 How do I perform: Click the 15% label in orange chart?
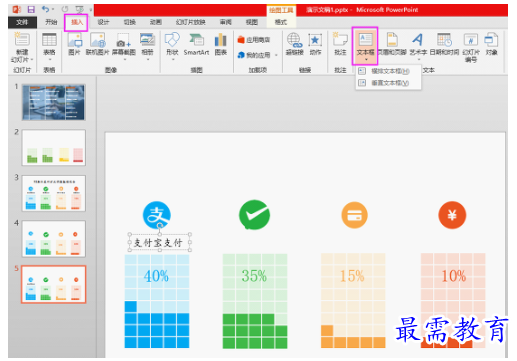(352, 276)
